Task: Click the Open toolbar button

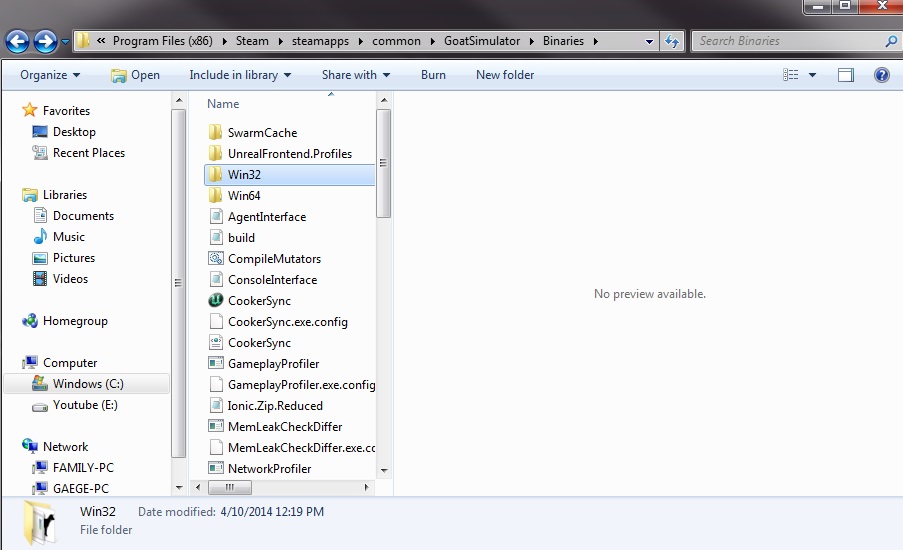Action: click(135, 75)
